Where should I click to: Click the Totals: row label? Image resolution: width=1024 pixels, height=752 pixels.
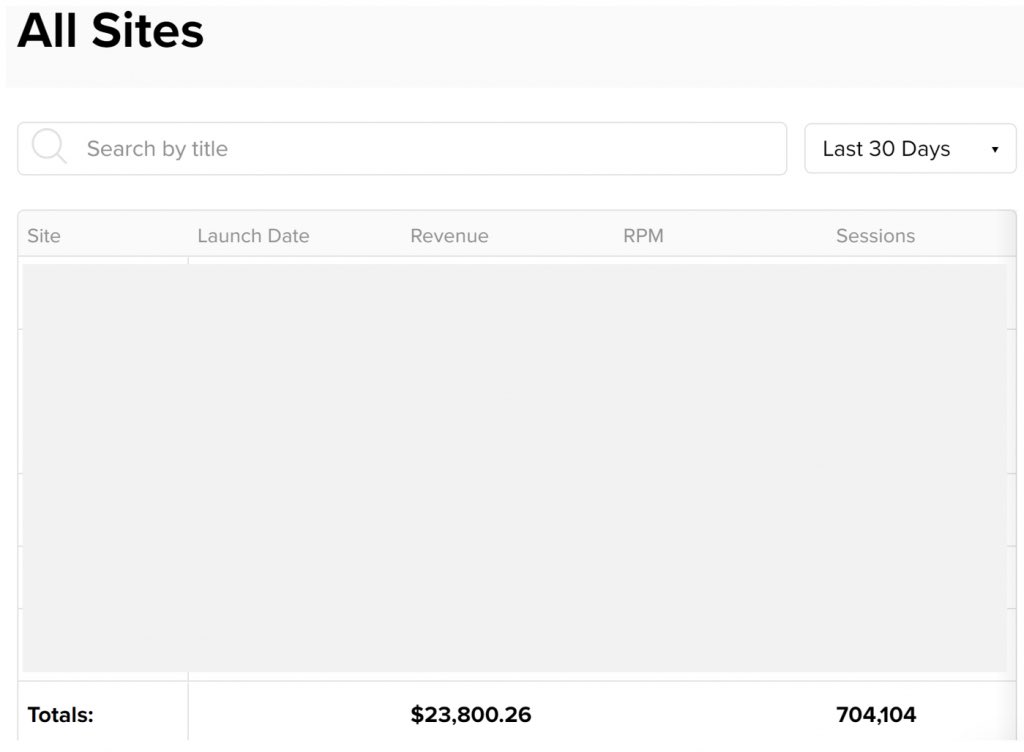pyautogui.click(x=60, y=715)
